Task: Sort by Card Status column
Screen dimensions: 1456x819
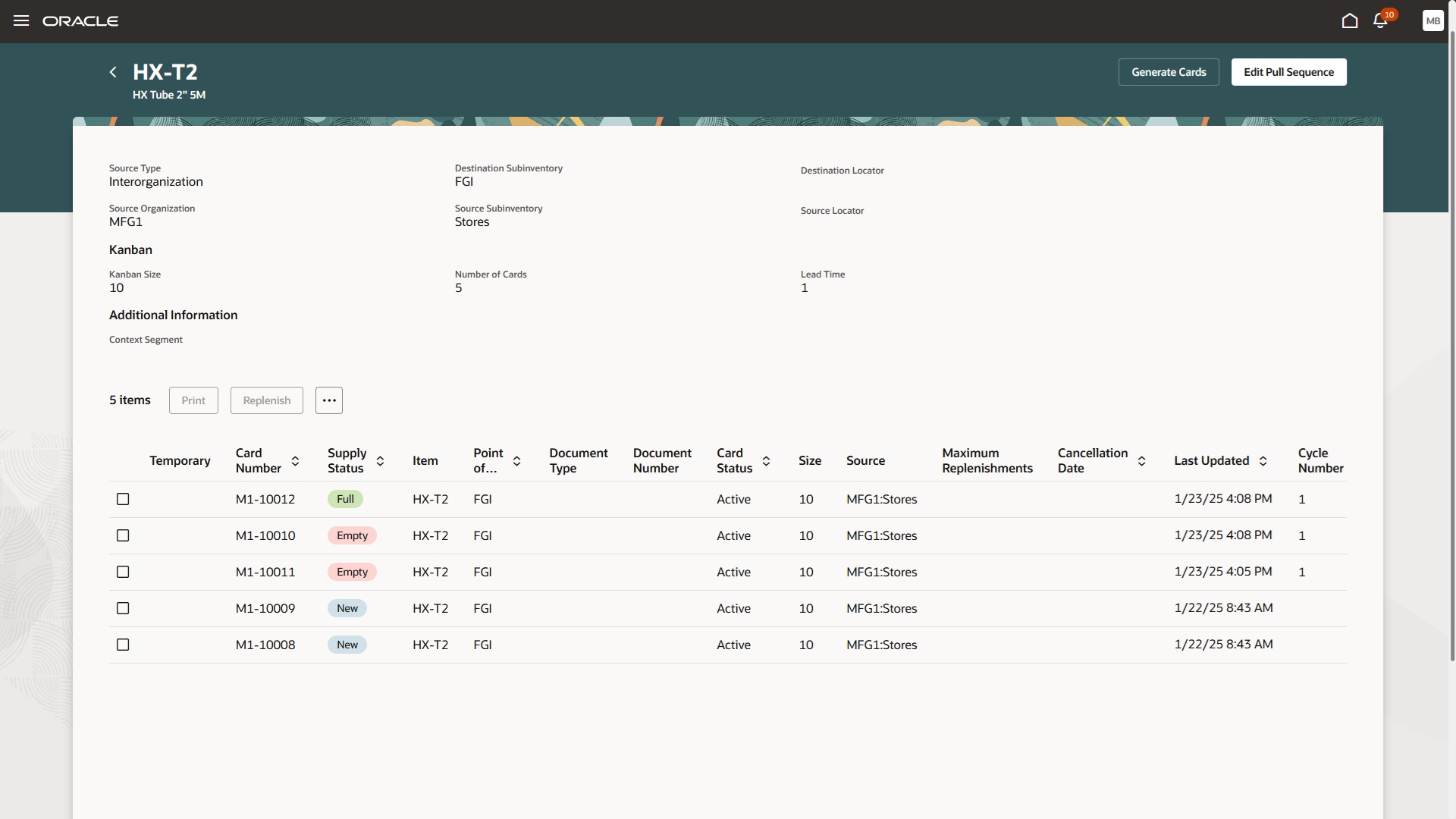Action: tap(766, 460)
